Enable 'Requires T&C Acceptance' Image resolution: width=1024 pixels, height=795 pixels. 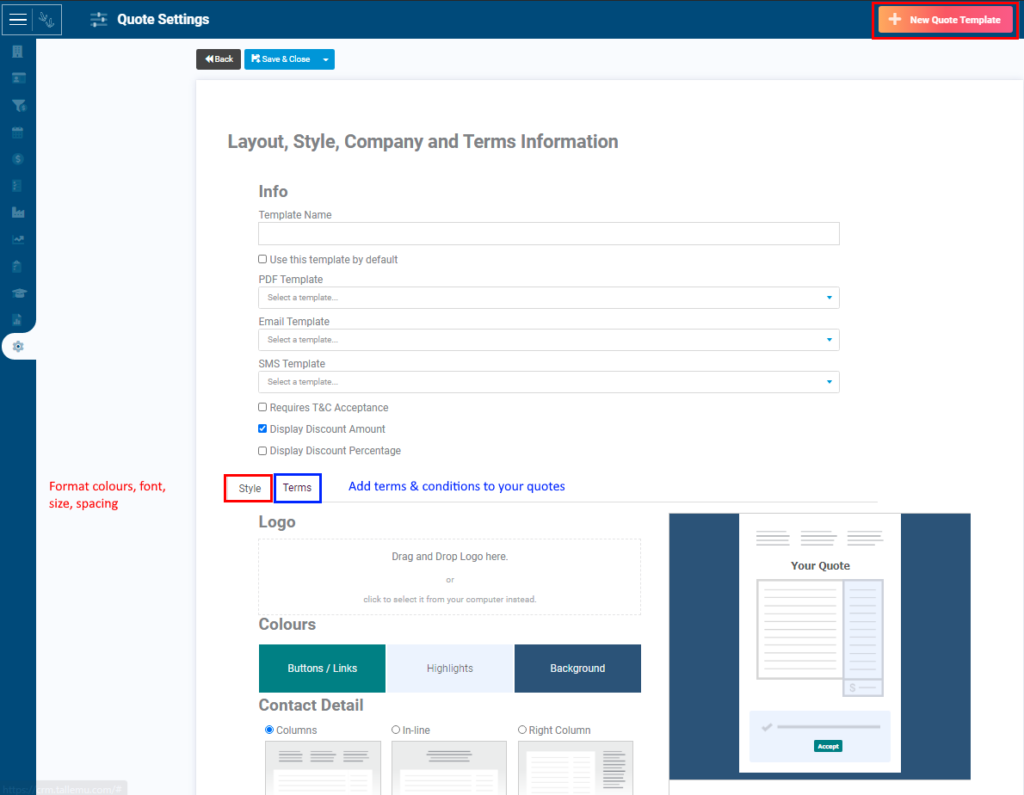(x=262, y=407)
